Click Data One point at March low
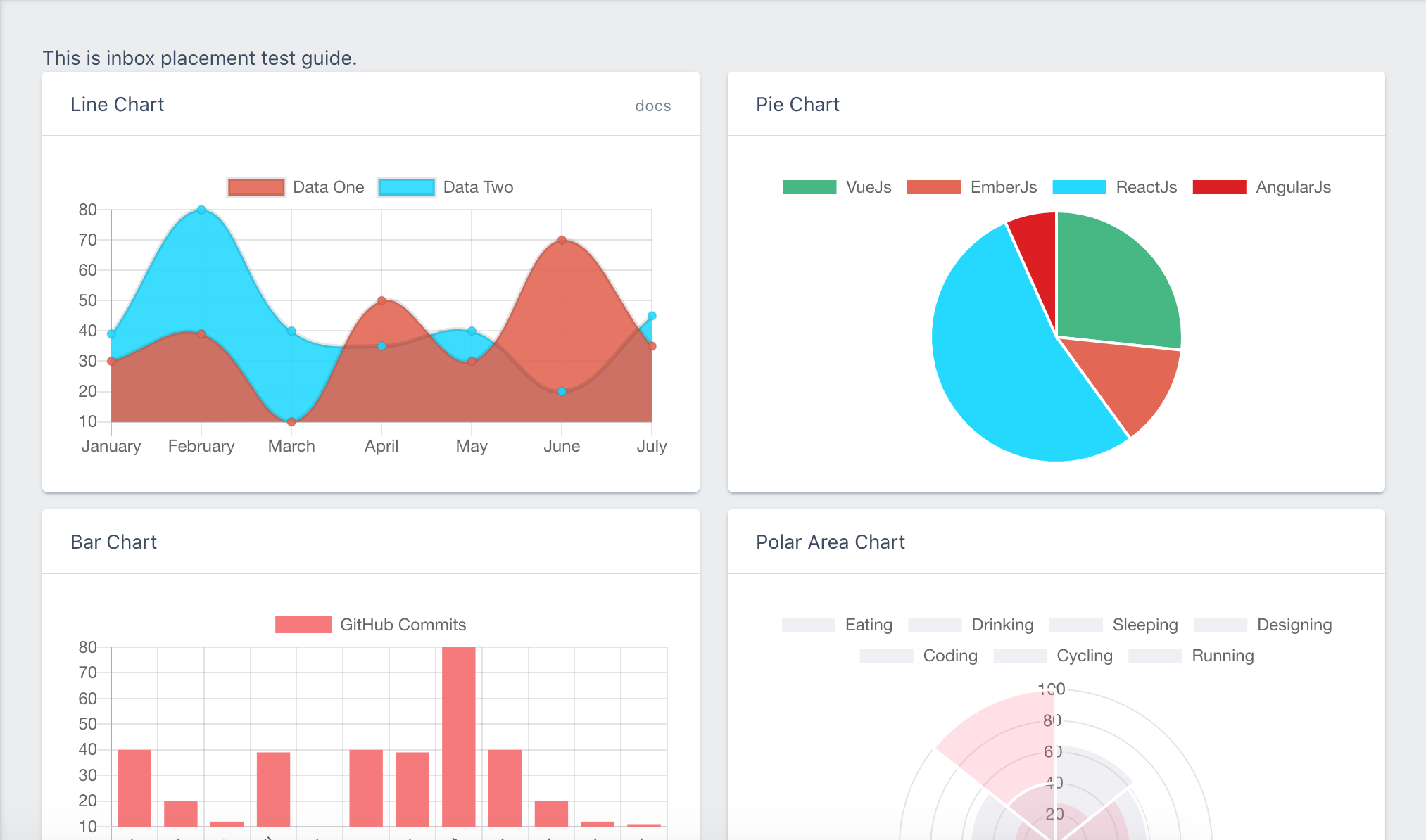 (291, 422)
